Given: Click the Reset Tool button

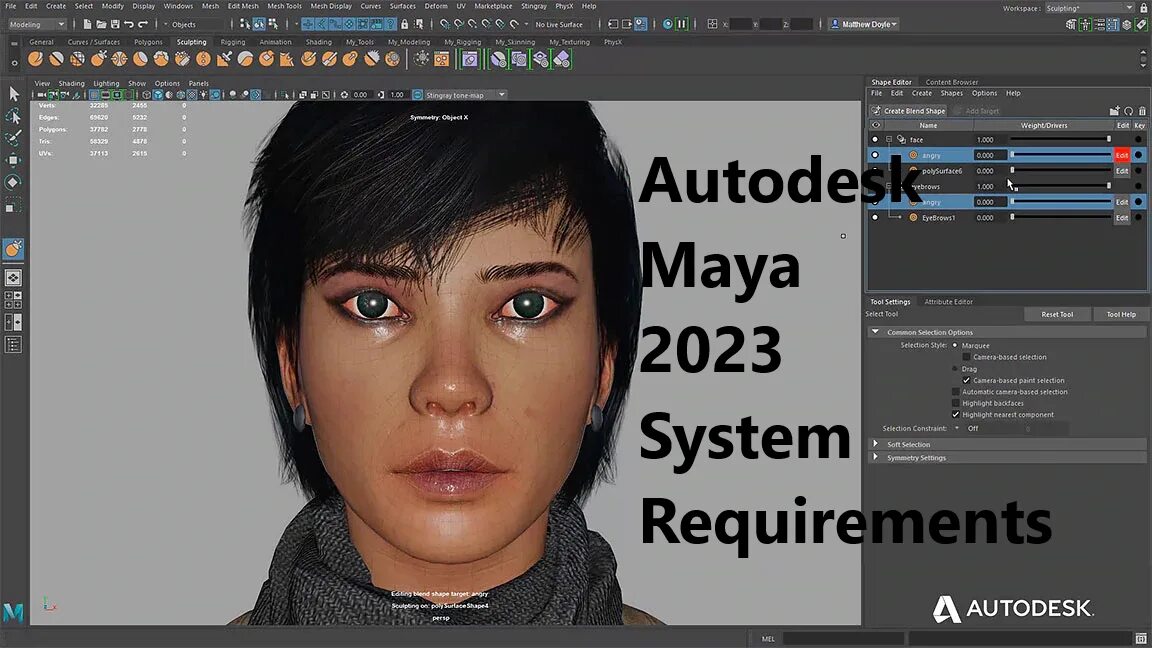Looking at the screenshot, I should (x=1057, y=314).
